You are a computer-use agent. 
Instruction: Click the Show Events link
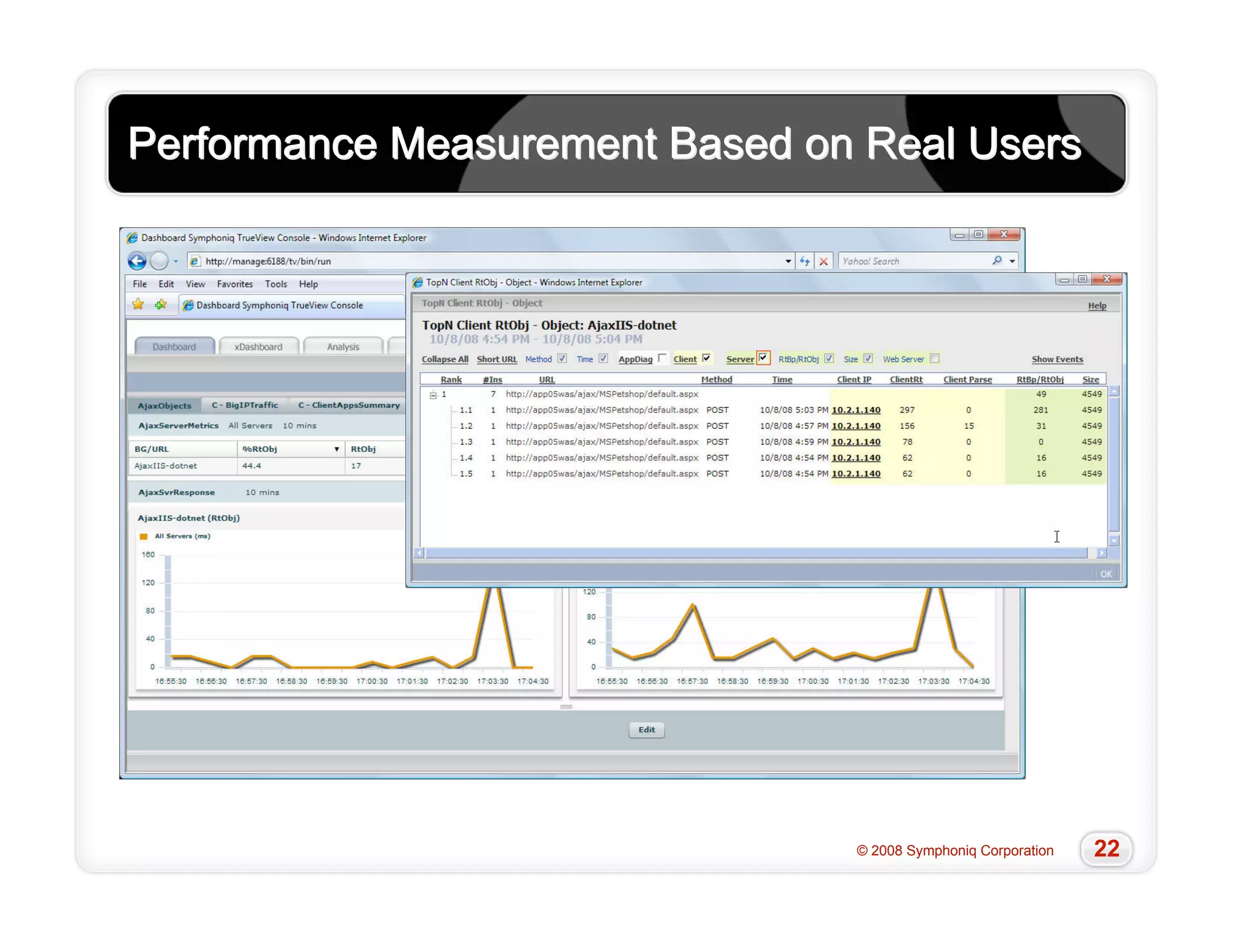1057,359
